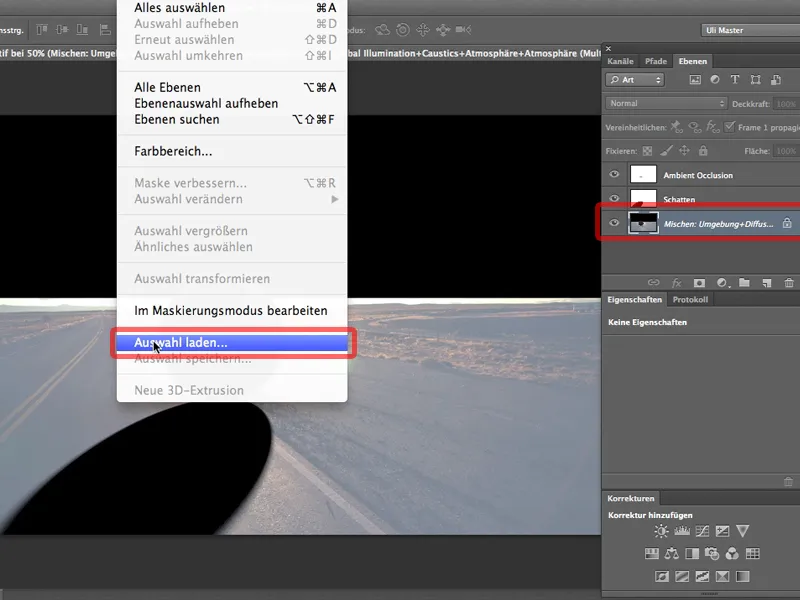Add Invert adjustment
Image resolution: width=800 pixels, height=600 pixels.
click(662, 577)
